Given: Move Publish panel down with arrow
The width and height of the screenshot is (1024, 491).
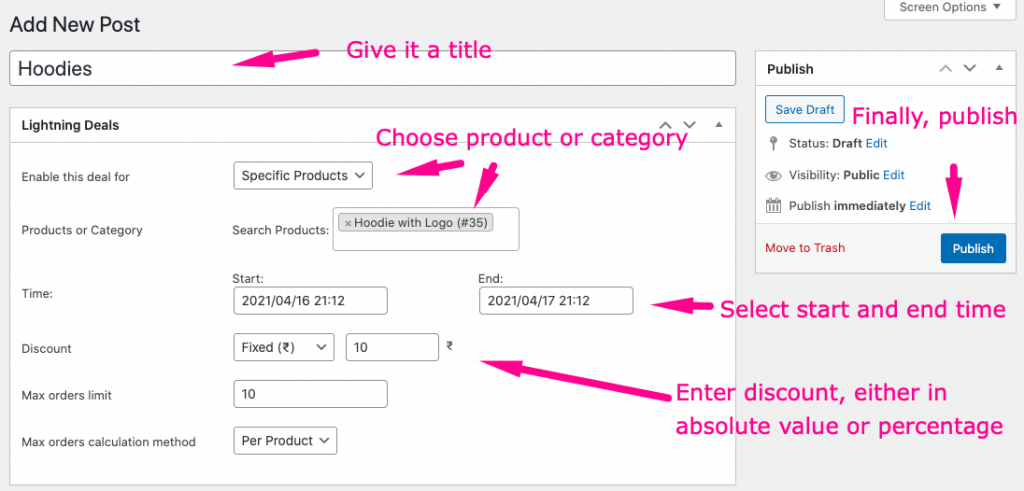Looking at the screenshot, I should tap(969, 69).
